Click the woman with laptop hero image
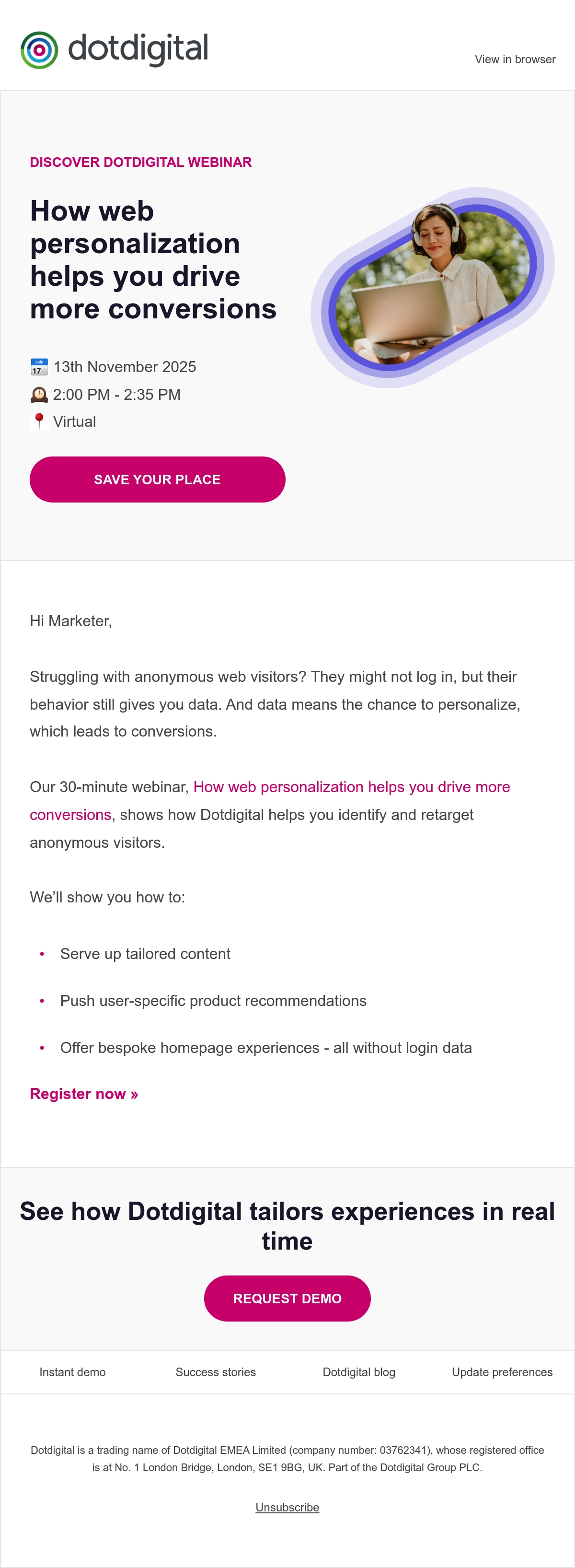The width and height of the screenshot is (575, 1568). click(433, 287)
